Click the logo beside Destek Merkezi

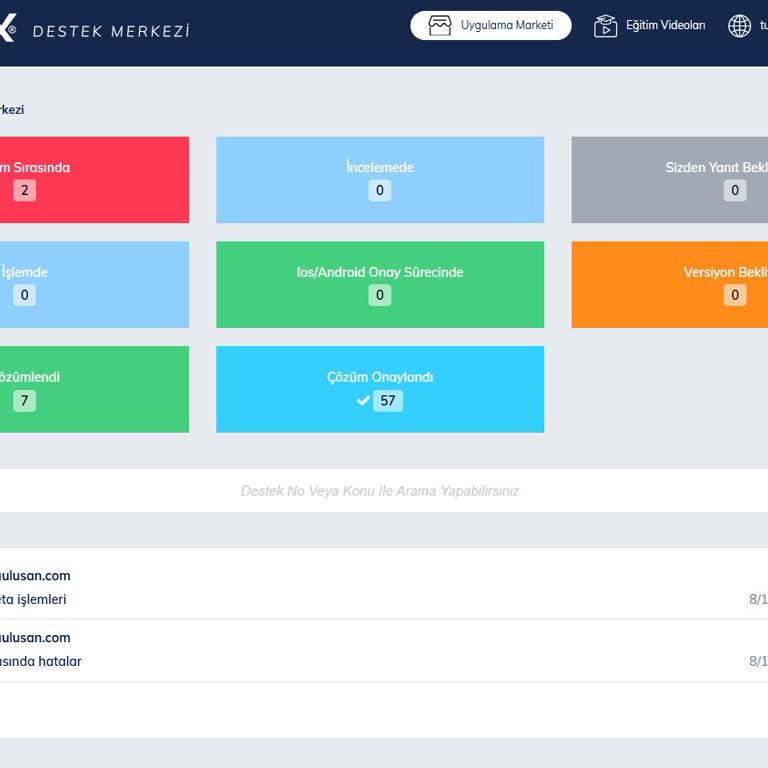(x=8, y=27)
